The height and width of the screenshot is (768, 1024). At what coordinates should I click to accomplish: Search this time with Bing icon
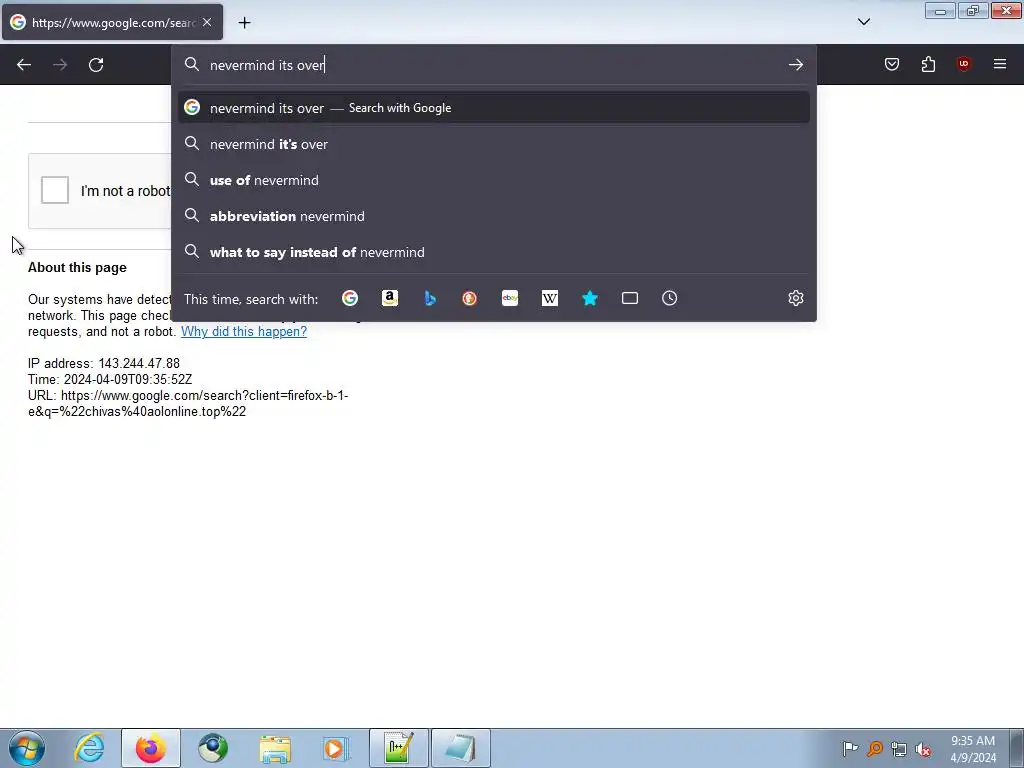[430, 298]
